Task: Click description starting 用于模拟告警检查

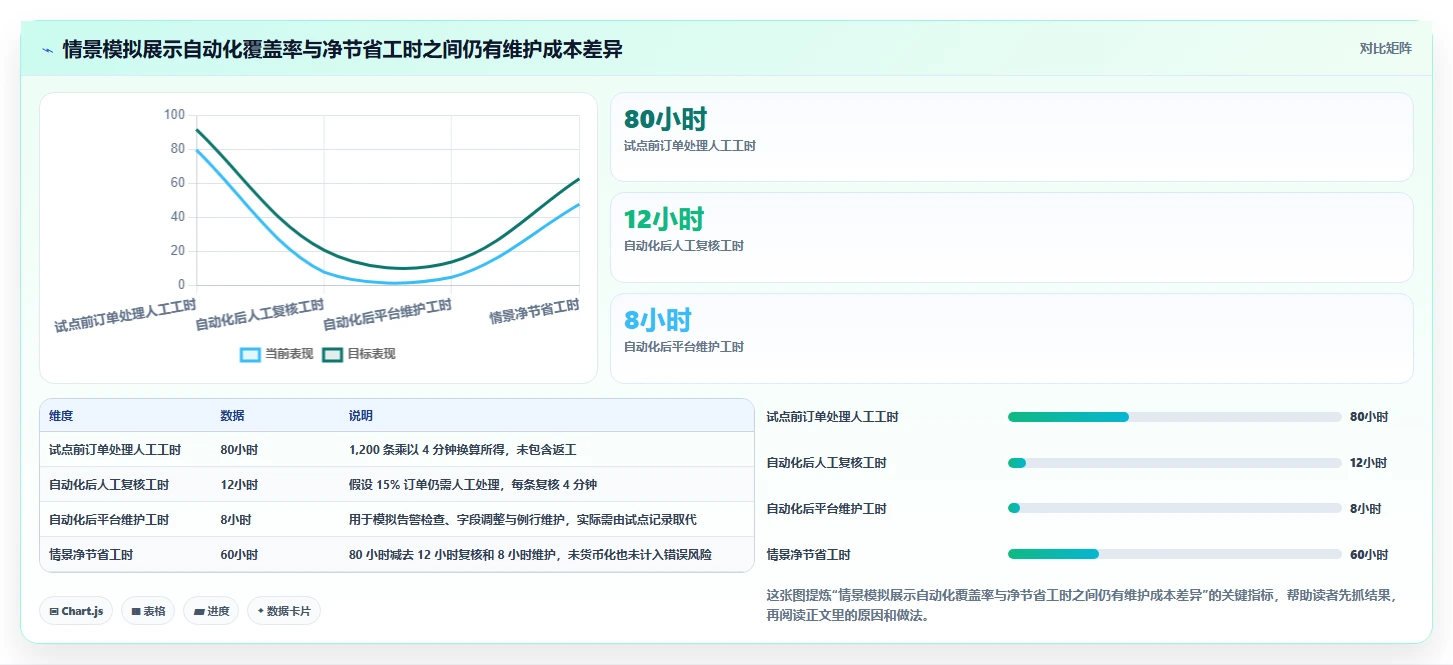Action: (x=522, y=520)
